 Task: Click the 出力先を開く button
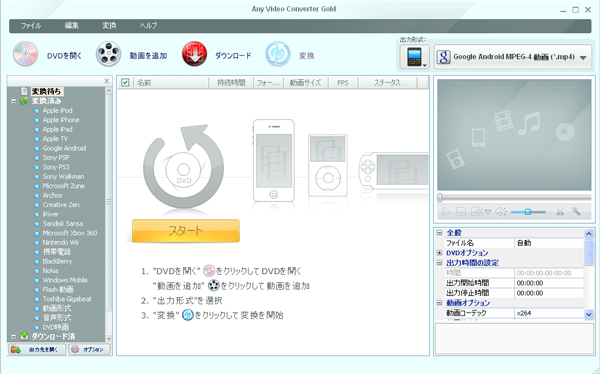(37, 349)
